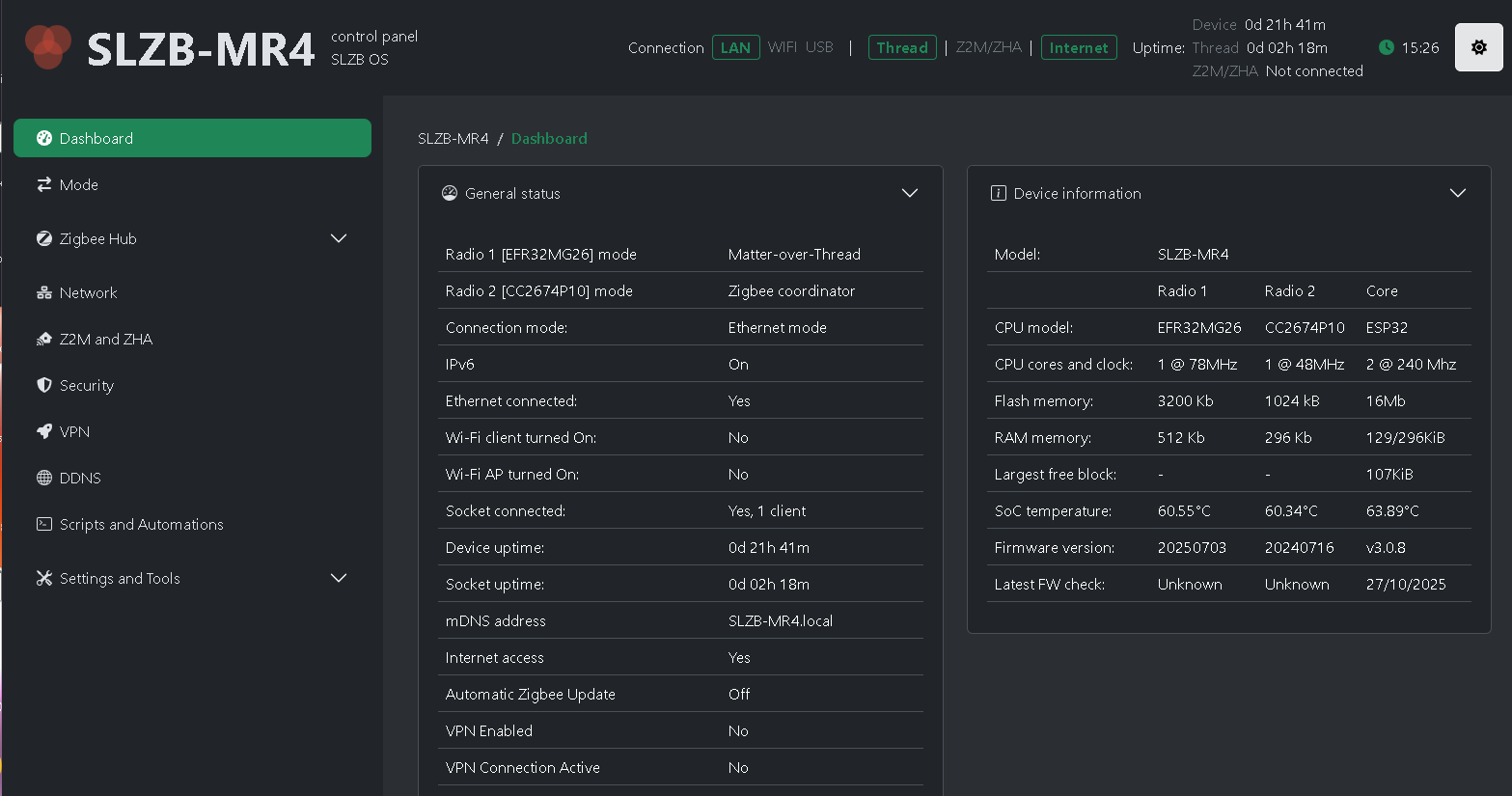Click the Internet status badge
This screenshot has height=796, width=1512.
click(1078, 47)
